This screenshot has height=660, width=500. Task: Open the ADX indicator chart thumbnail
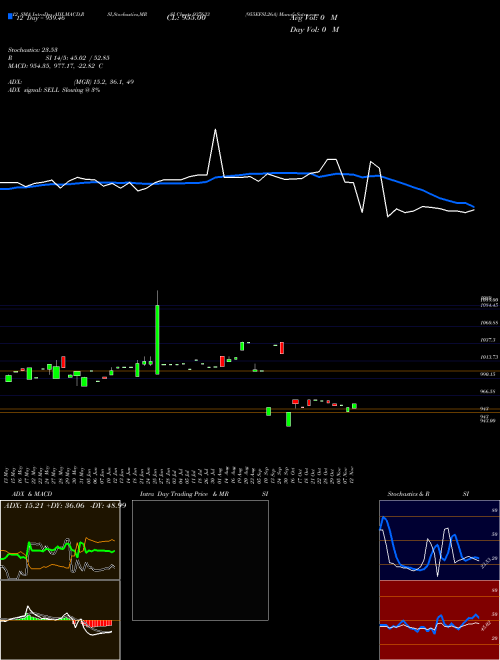[x=60, y=540]
